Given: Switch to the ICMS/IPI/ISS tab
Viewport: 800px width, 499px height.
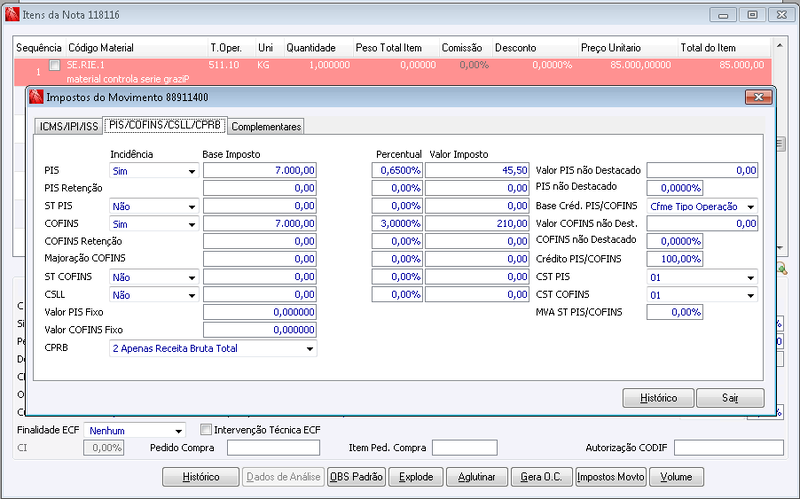Looking at the screenshot, I should (x=68, y=127).
